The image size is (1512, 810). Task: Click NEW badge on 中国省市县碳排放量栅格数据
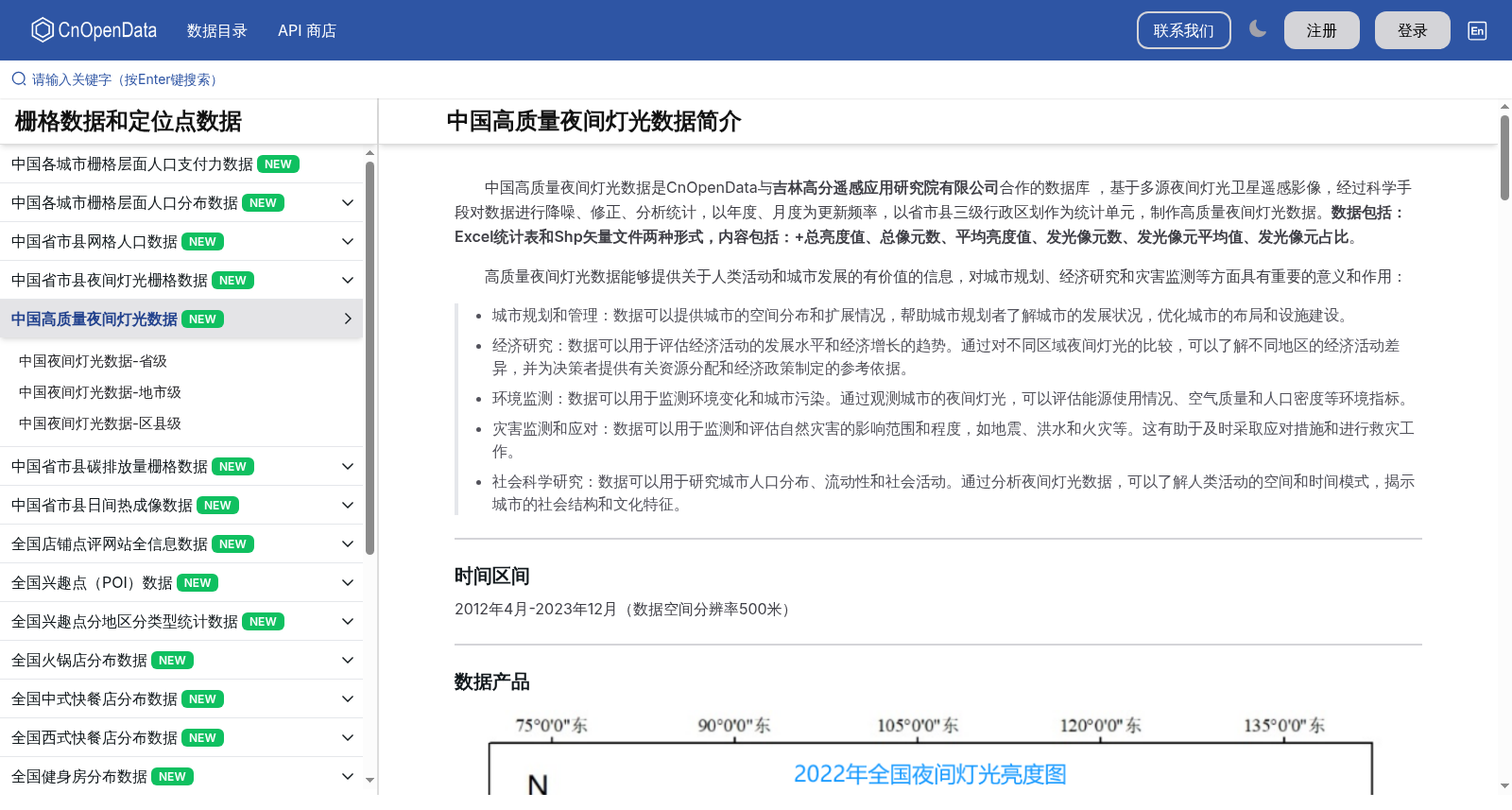point(232,467)
